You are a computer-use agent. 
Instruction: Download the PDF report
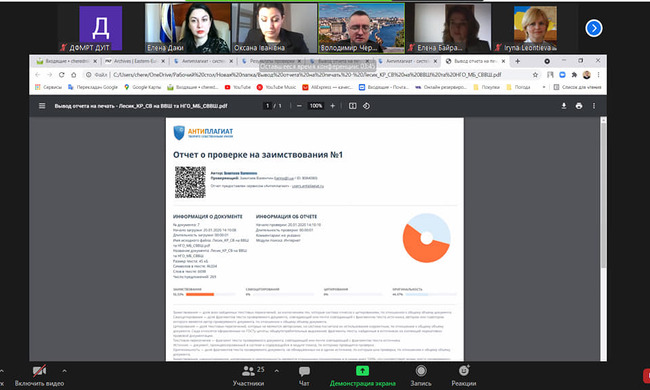(564, 106)
